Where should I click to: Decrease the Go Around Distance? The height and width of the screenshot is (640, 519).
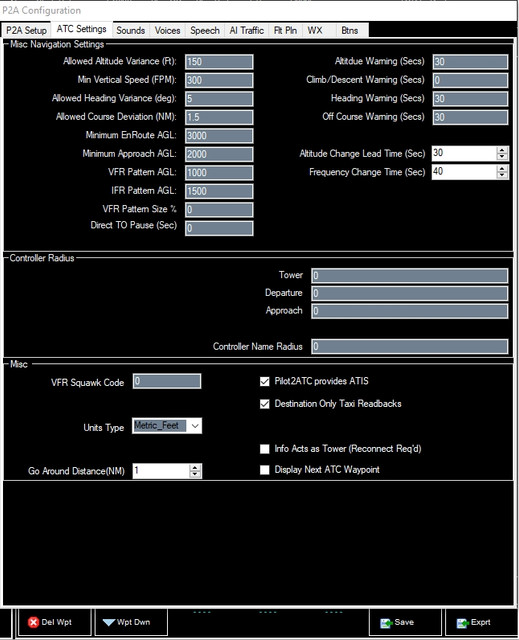195,474
